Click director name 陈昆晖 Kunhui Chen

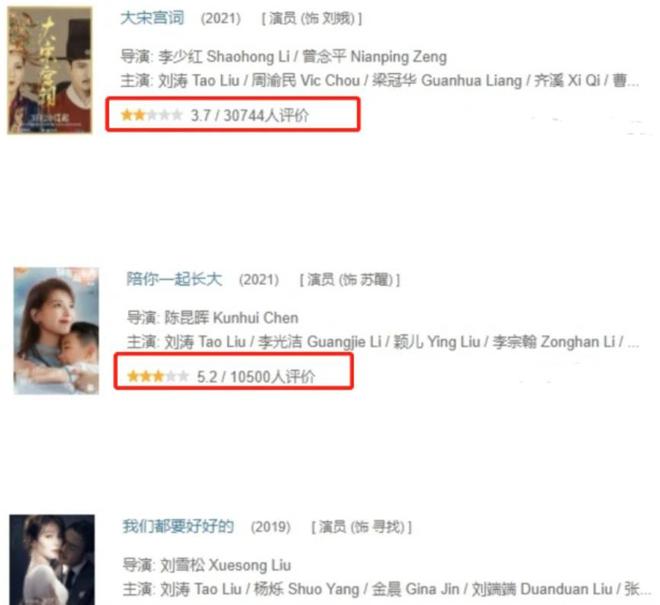232,318
